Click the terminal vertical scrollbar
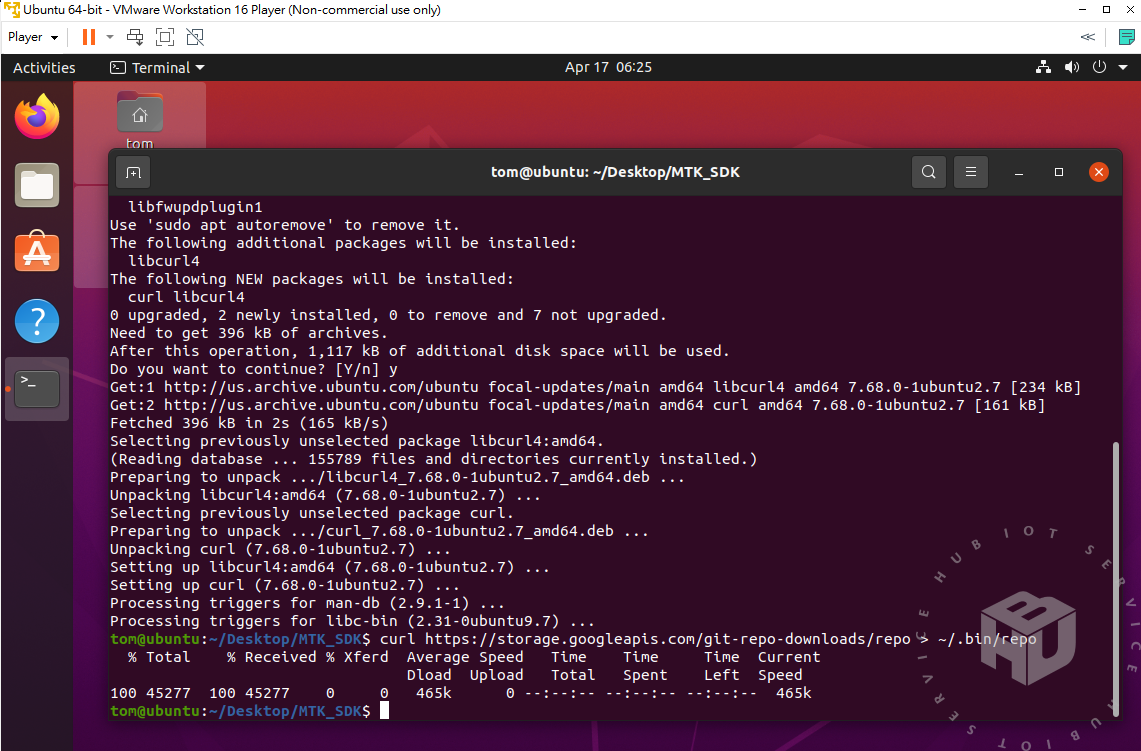1141x751 pixels. 1115,579
